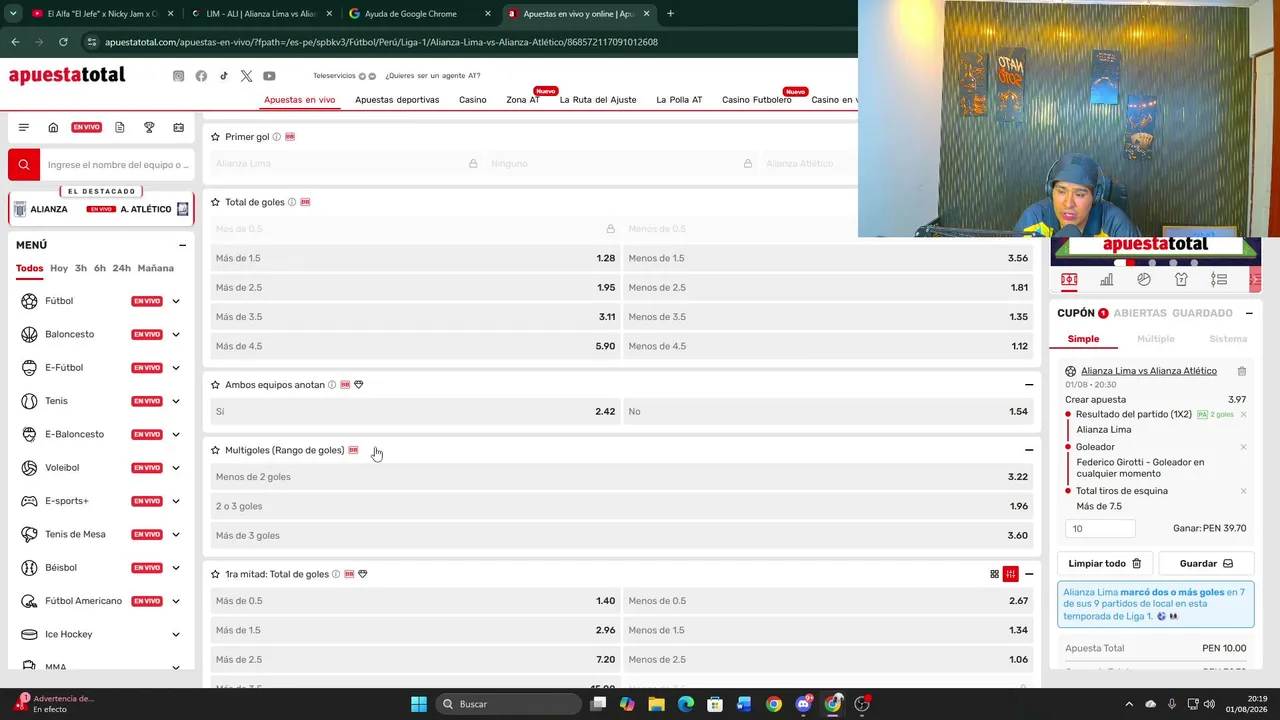Collapse the 1ra mitad: Total de goles market
Screen dimensions: 1280x720
point(1029,574)
